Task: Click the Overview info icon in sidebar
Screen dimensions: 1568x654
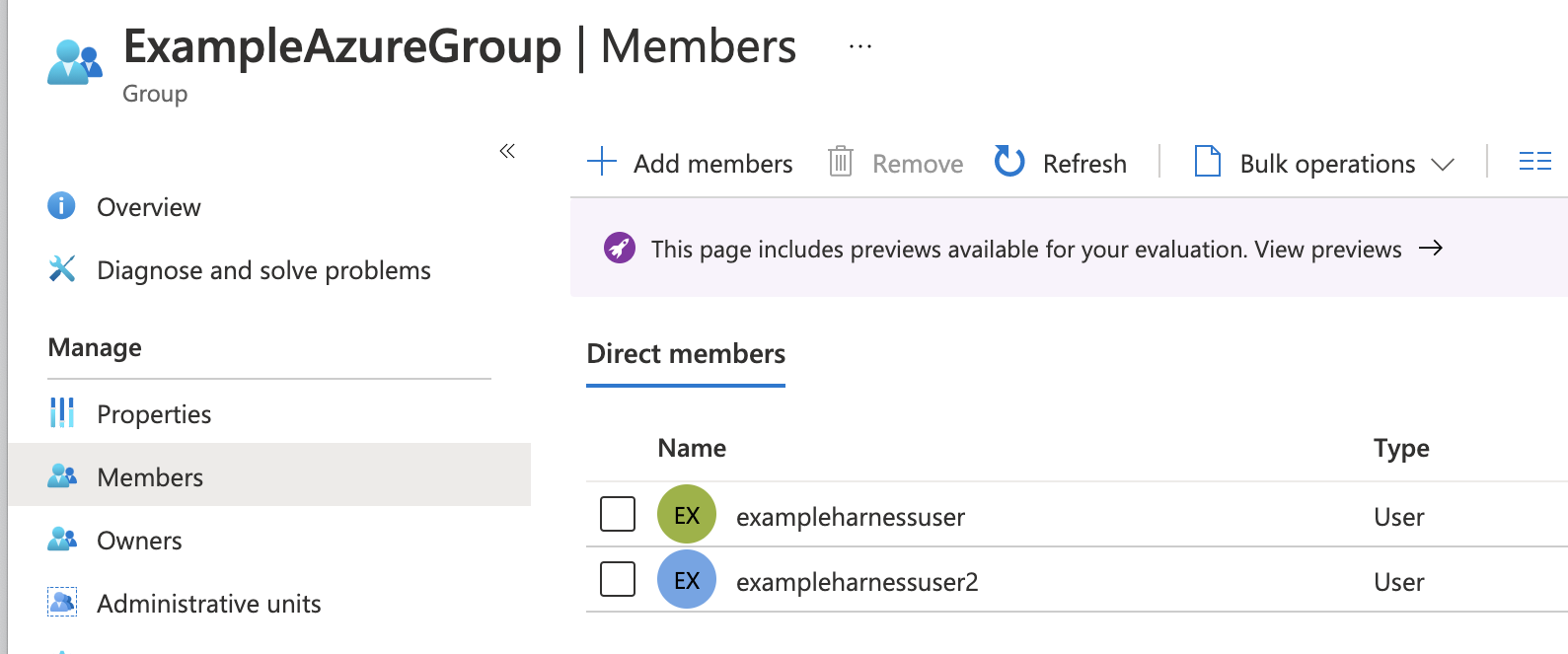Action: [x=61, y=206]
